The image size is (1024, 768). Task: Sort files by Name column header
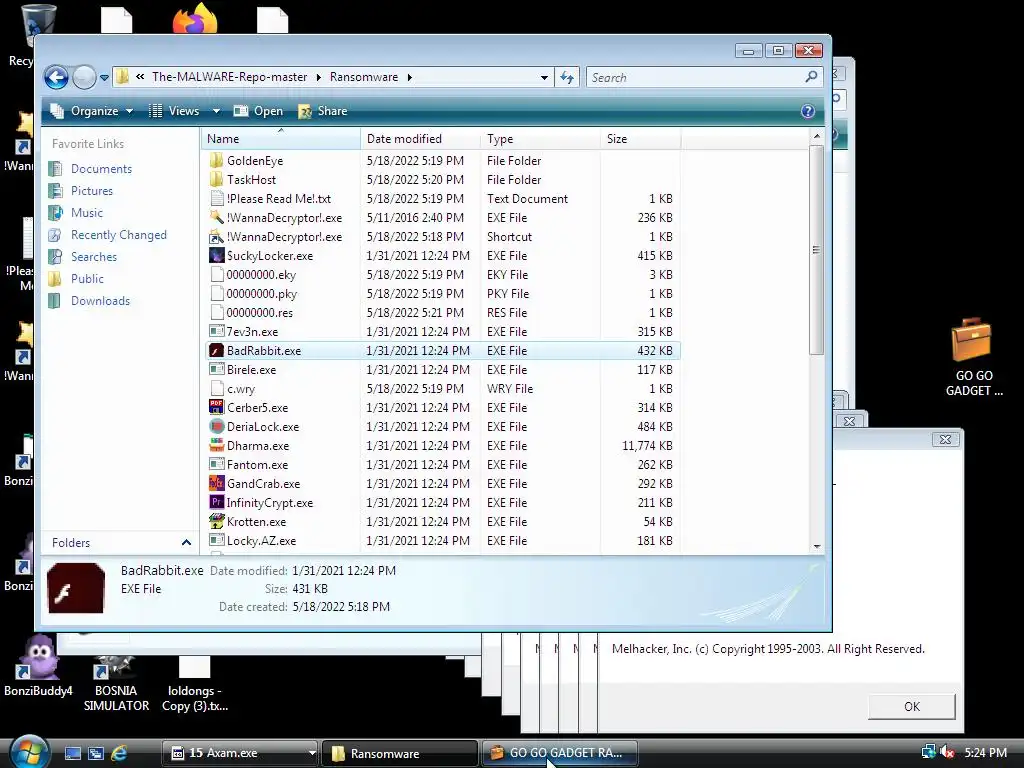280,138
